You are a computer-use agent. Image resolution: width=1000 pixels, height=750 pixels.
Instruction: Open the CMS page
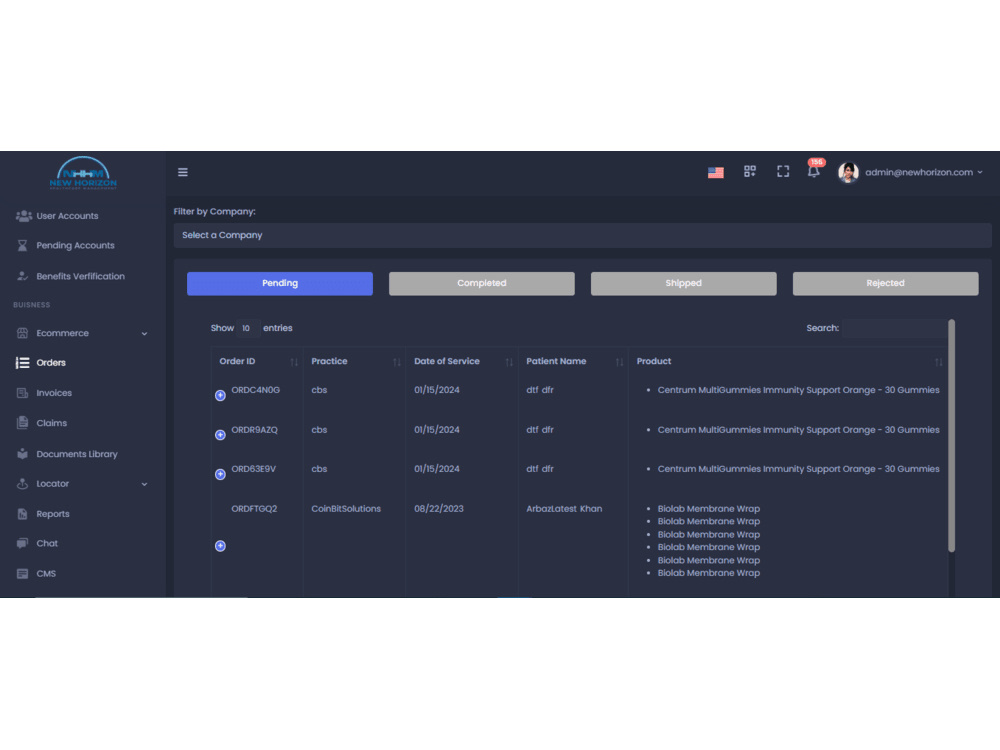click(46, 573)
